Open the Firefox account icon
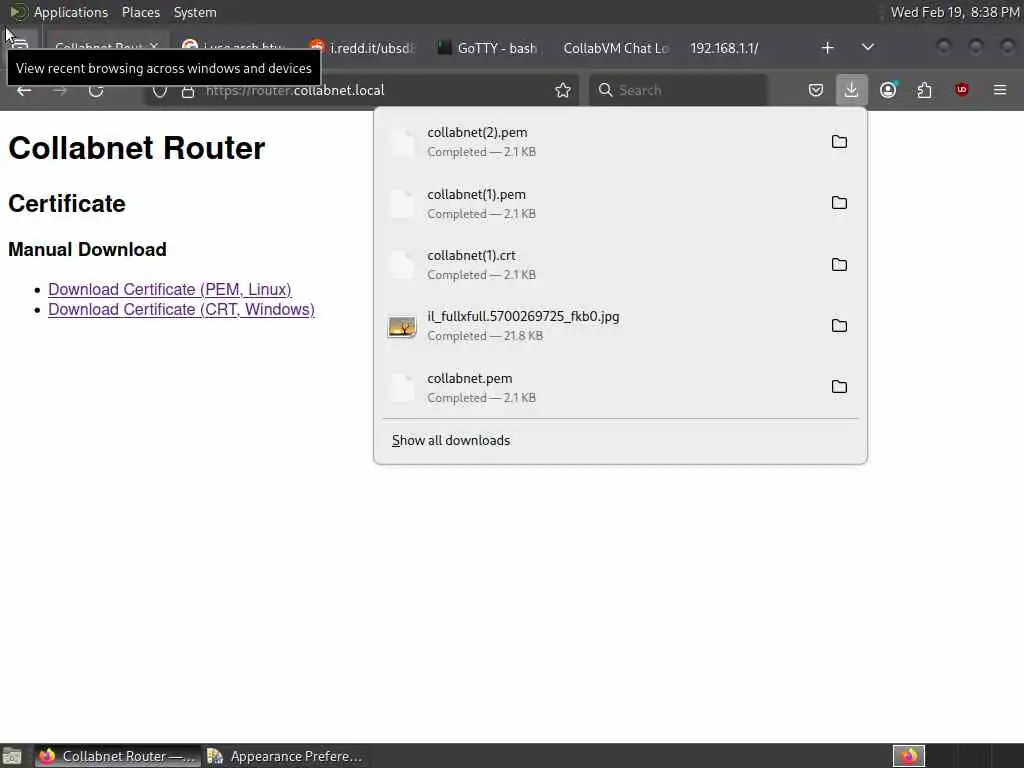This screenshot has height=768, width=1024. point(888,89)
